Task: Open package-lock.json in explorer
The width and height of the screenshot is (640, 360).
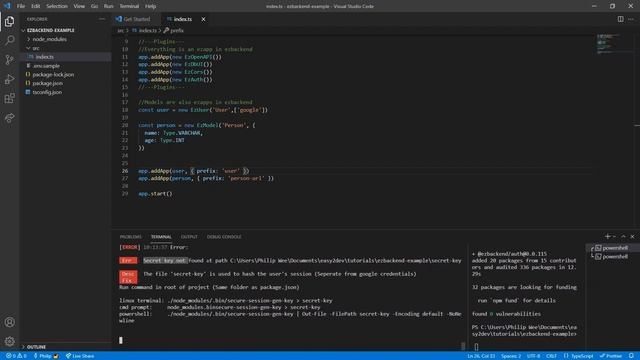Action: coord(53,75)
